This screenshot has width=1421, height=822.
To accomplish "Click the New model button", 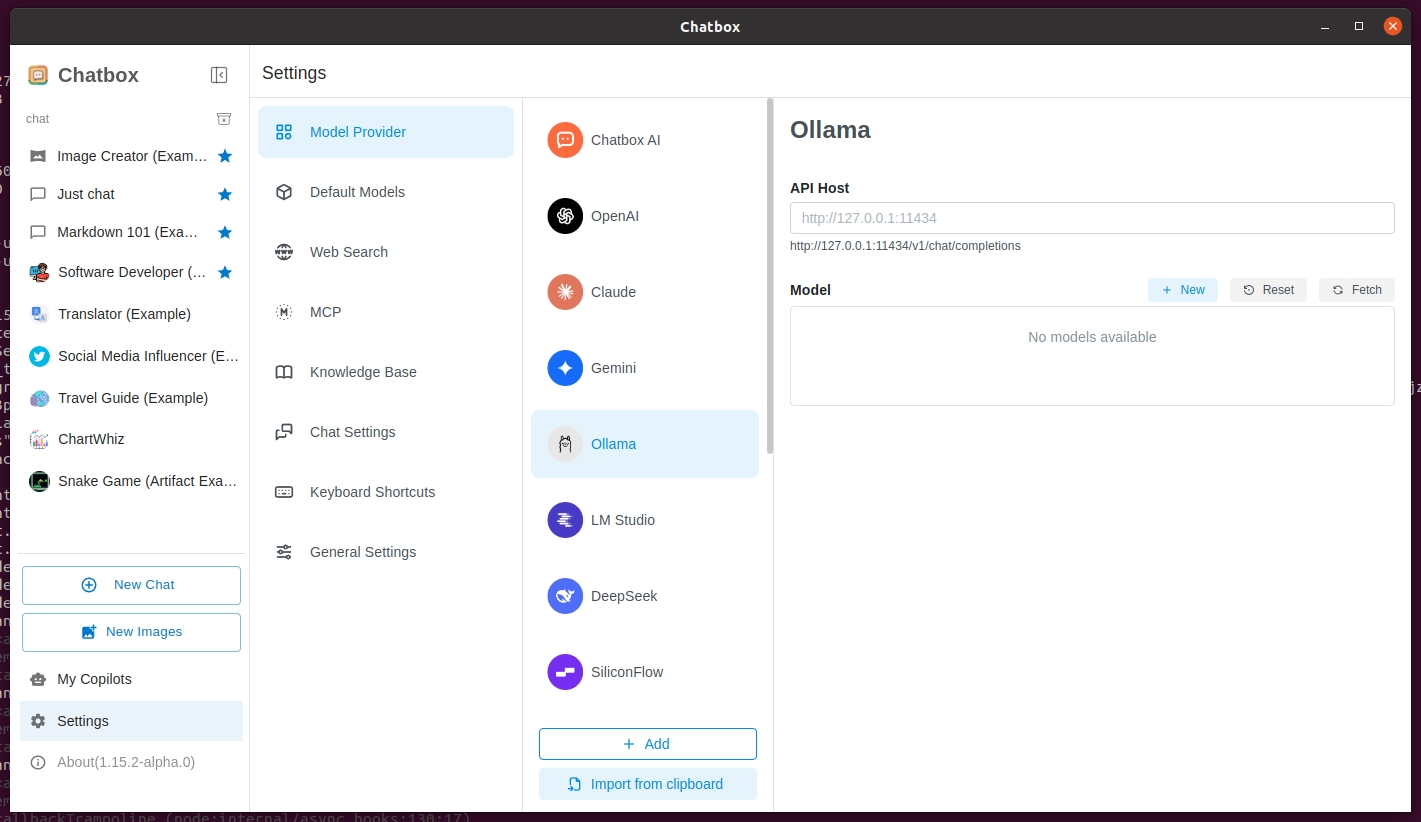I will [1183, 290].
